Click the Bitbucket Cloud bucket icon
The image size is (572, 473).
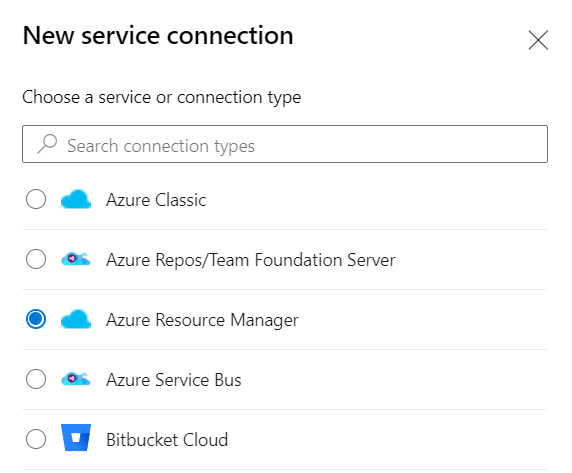[x=76, y=438]
